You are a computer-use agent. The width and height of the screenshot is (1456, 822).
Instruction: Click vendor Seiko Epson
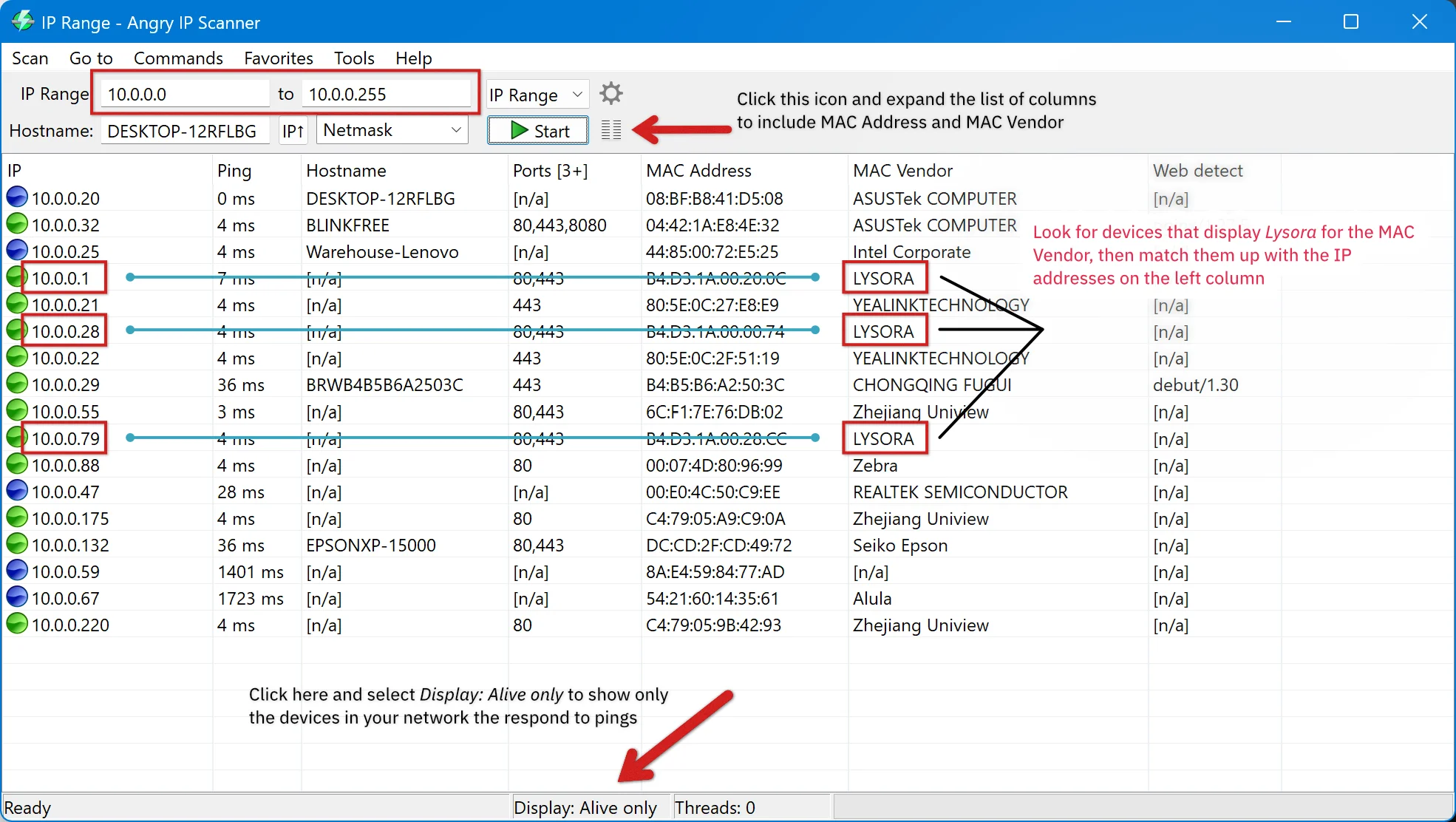tap(900, 545)
